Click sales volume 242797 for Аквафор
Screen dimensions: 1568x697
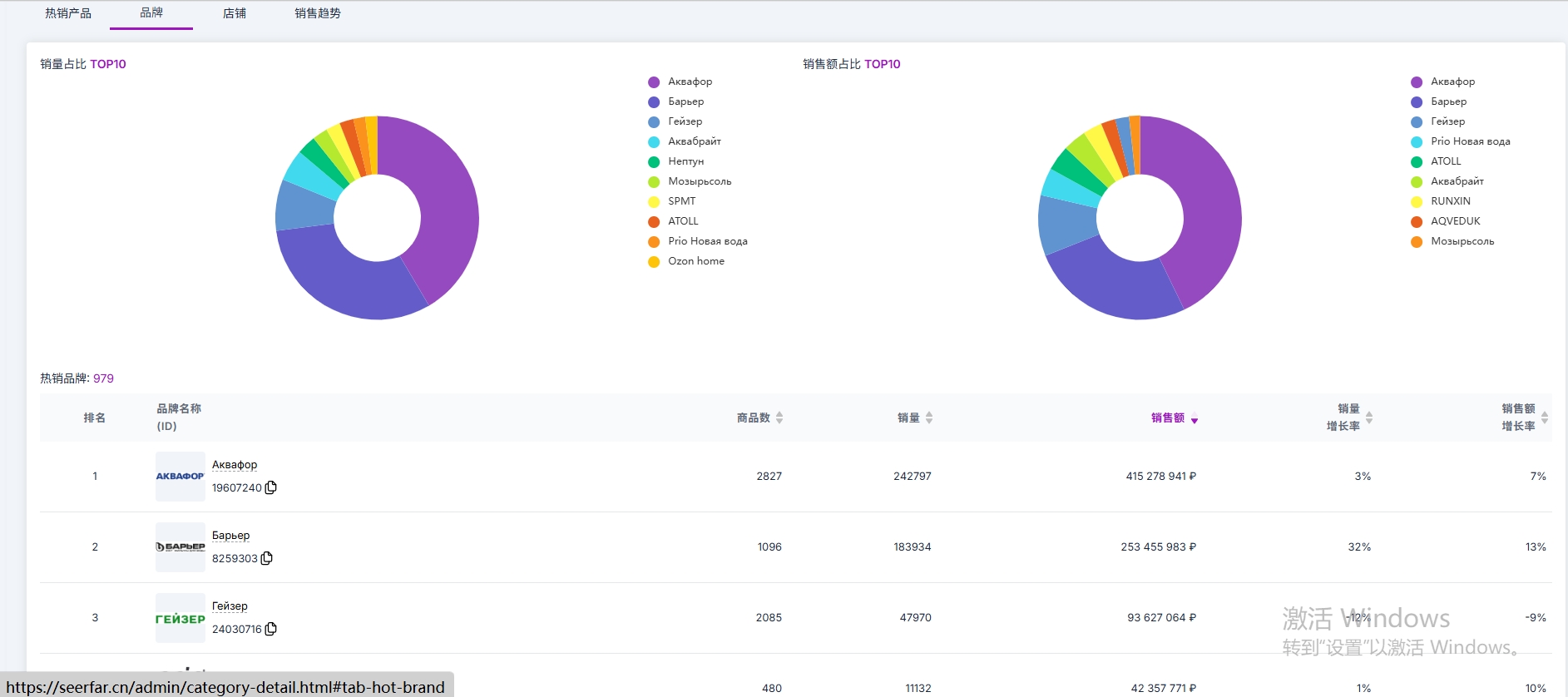pos(913,477)
